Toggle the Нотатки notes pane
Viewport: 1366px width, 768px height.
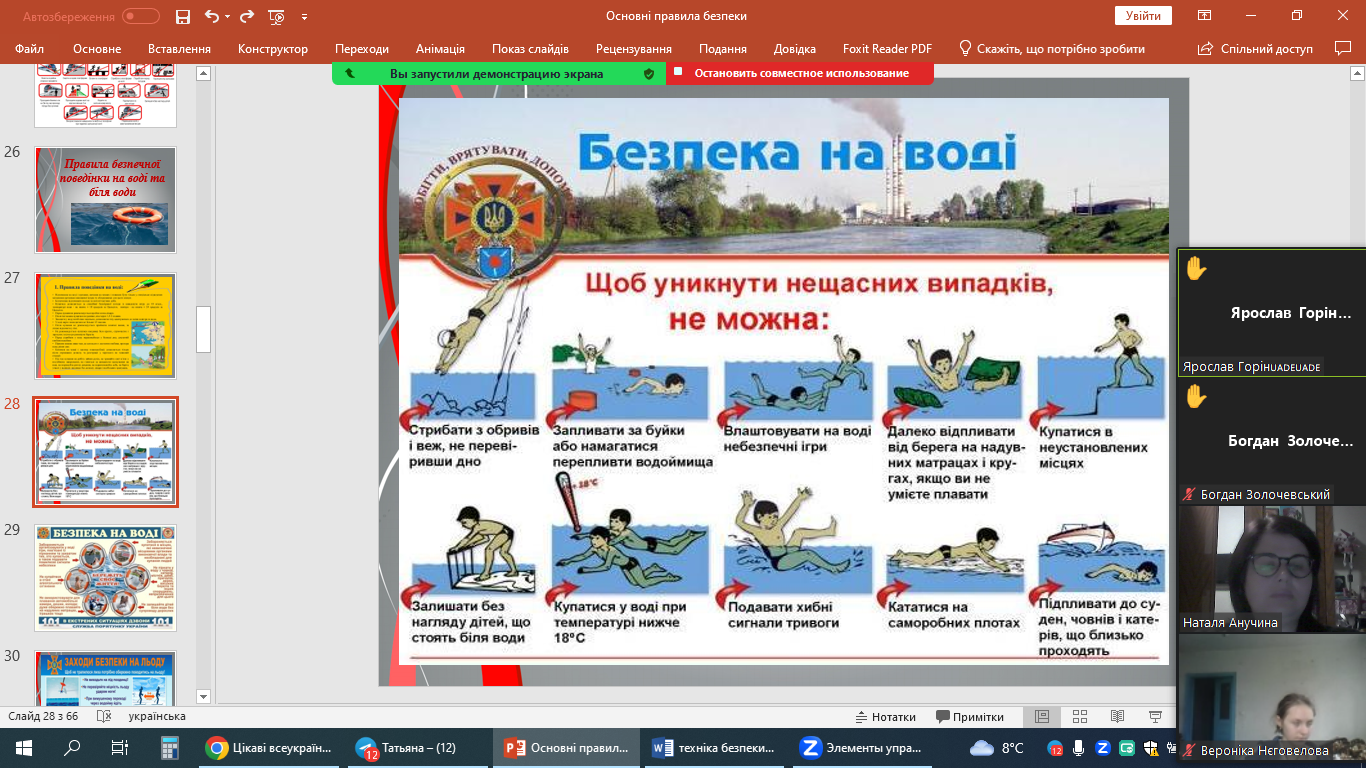point(885,717)
